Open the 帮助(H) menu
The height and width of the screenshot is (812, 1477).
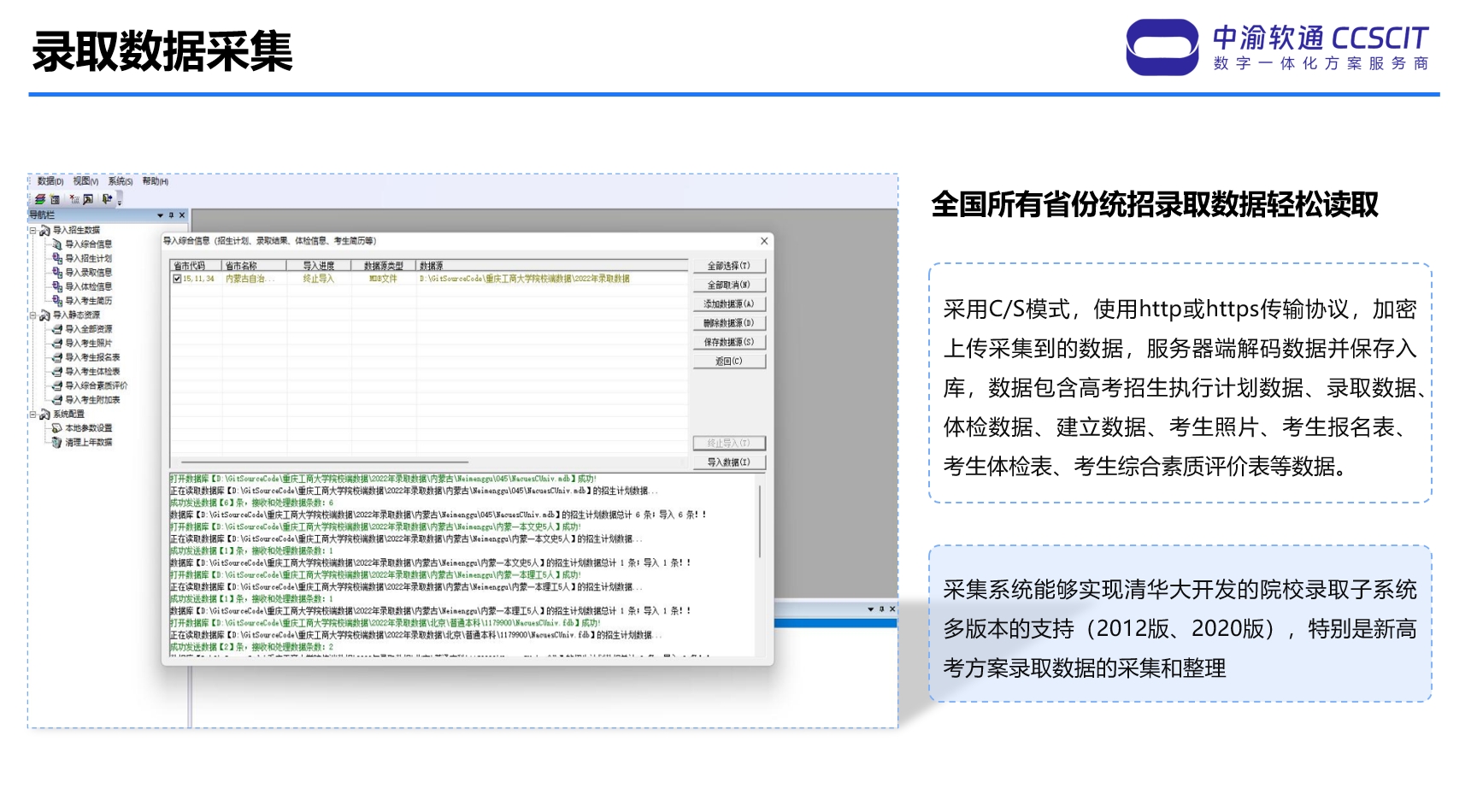156,181
